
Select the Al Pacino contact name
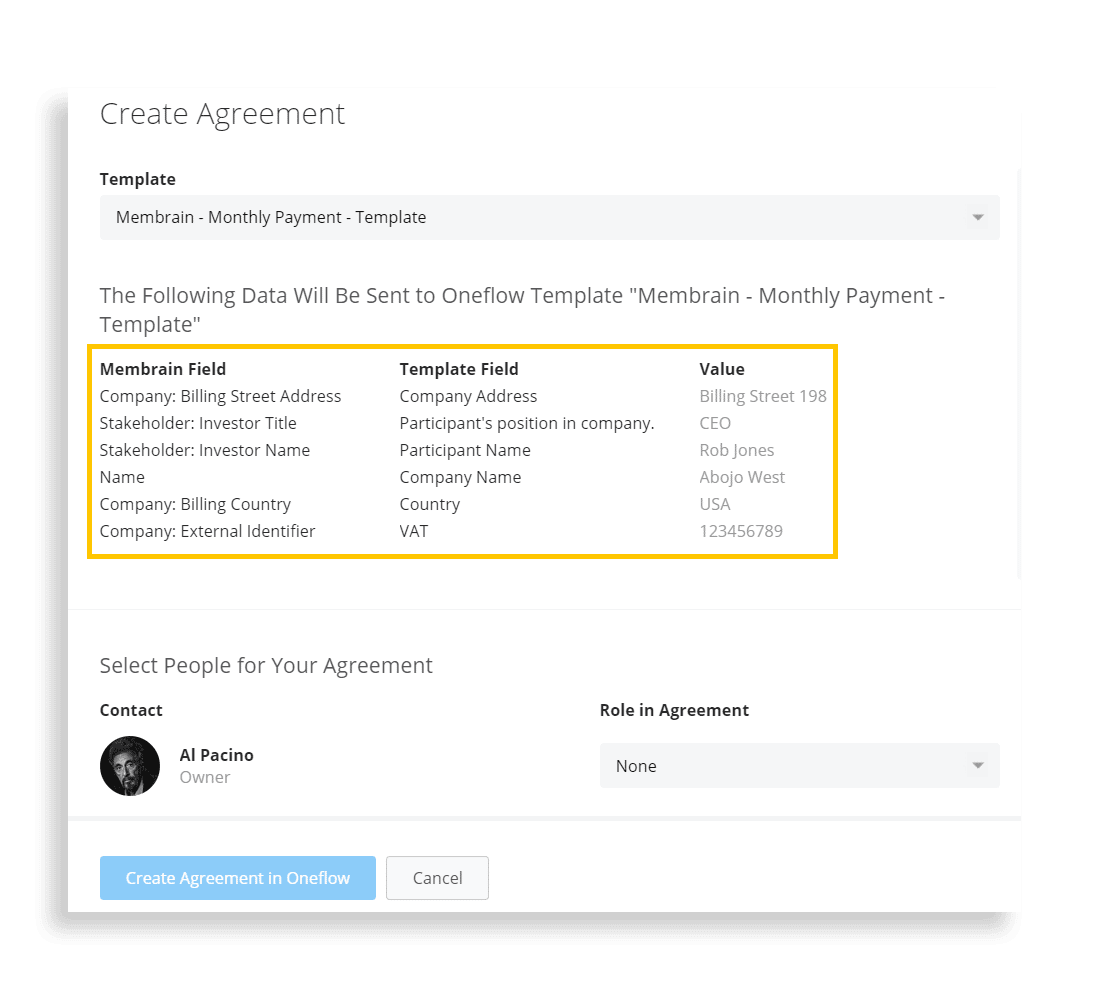point(217,755)
